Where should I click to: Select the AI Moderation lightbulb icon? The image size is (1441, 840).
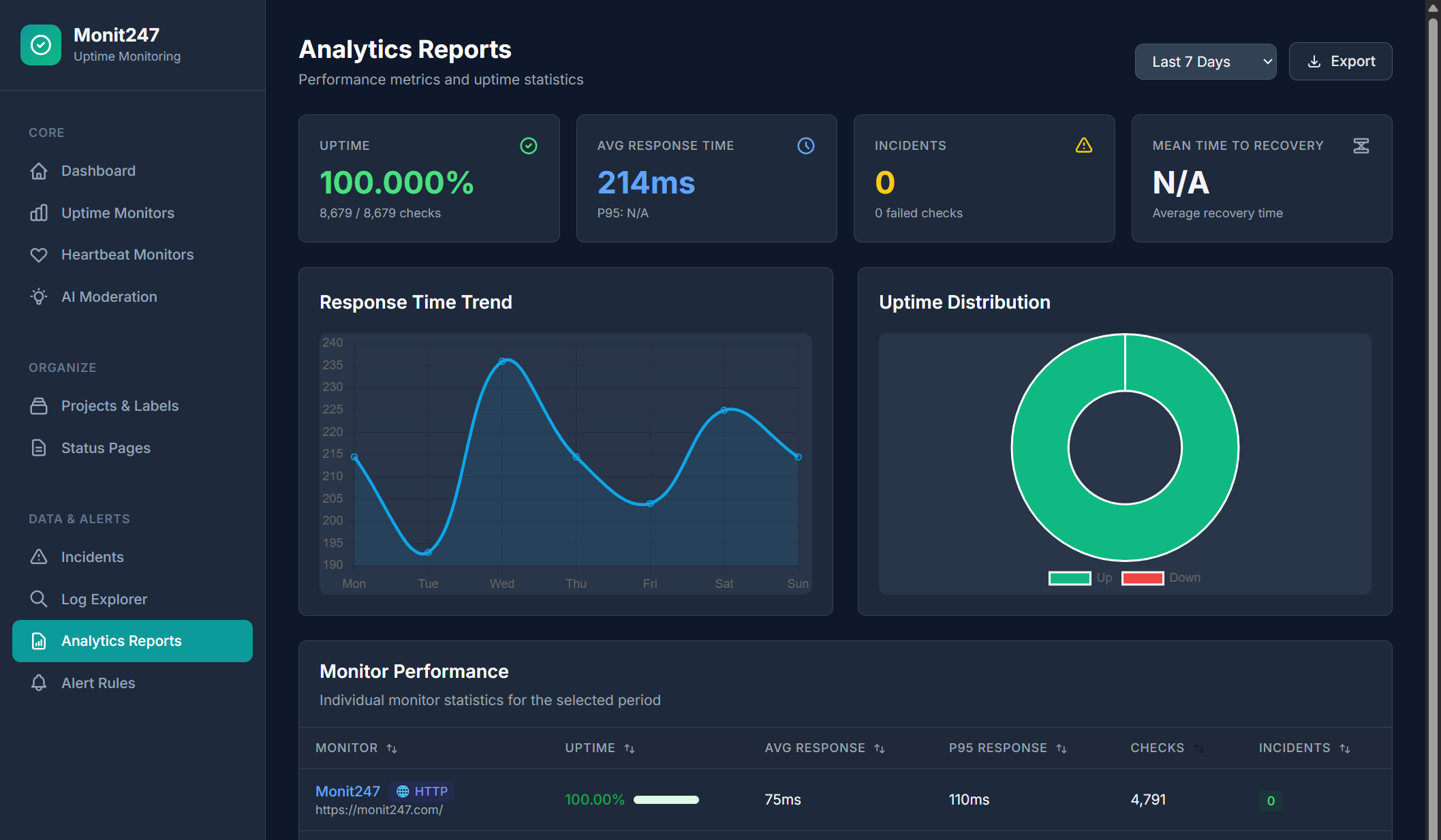click(39, 296)
